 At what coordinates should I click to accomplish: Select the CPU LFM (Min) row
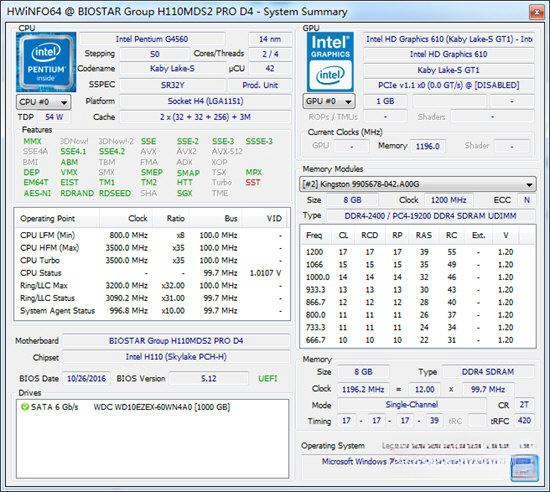click(152, 235)
